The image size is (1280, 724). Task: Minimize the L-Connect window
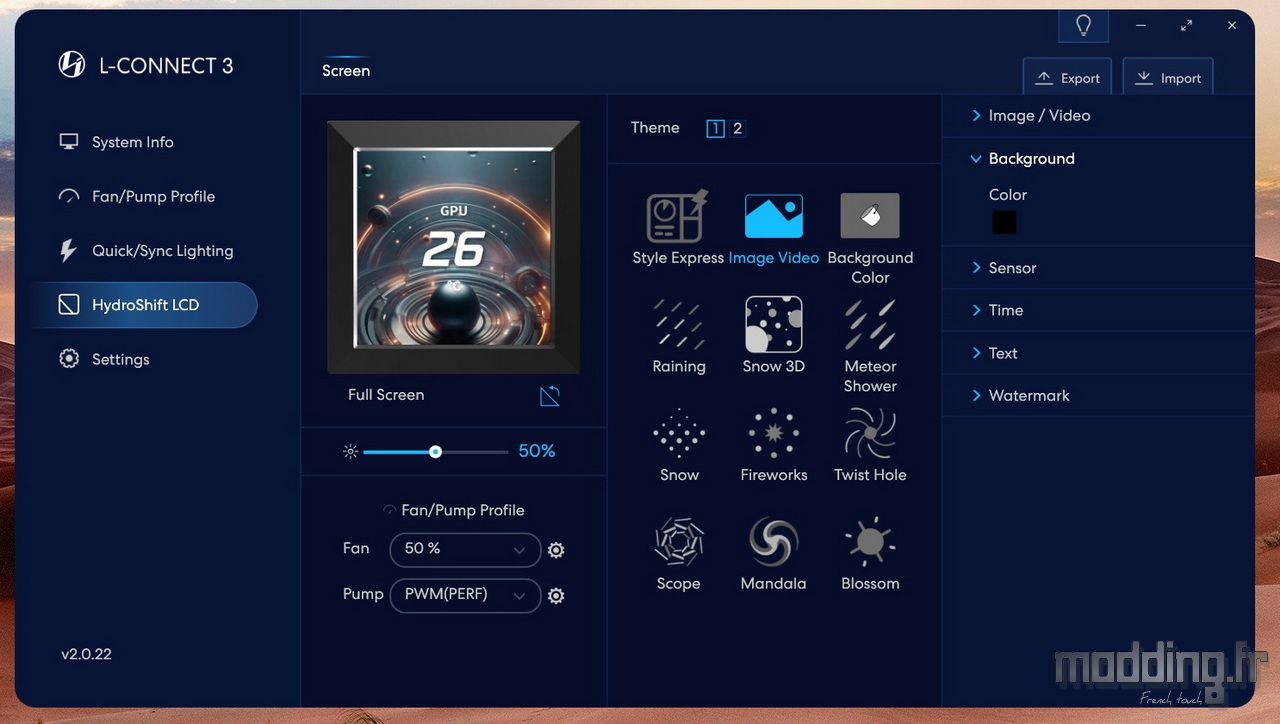point(1141,26)
